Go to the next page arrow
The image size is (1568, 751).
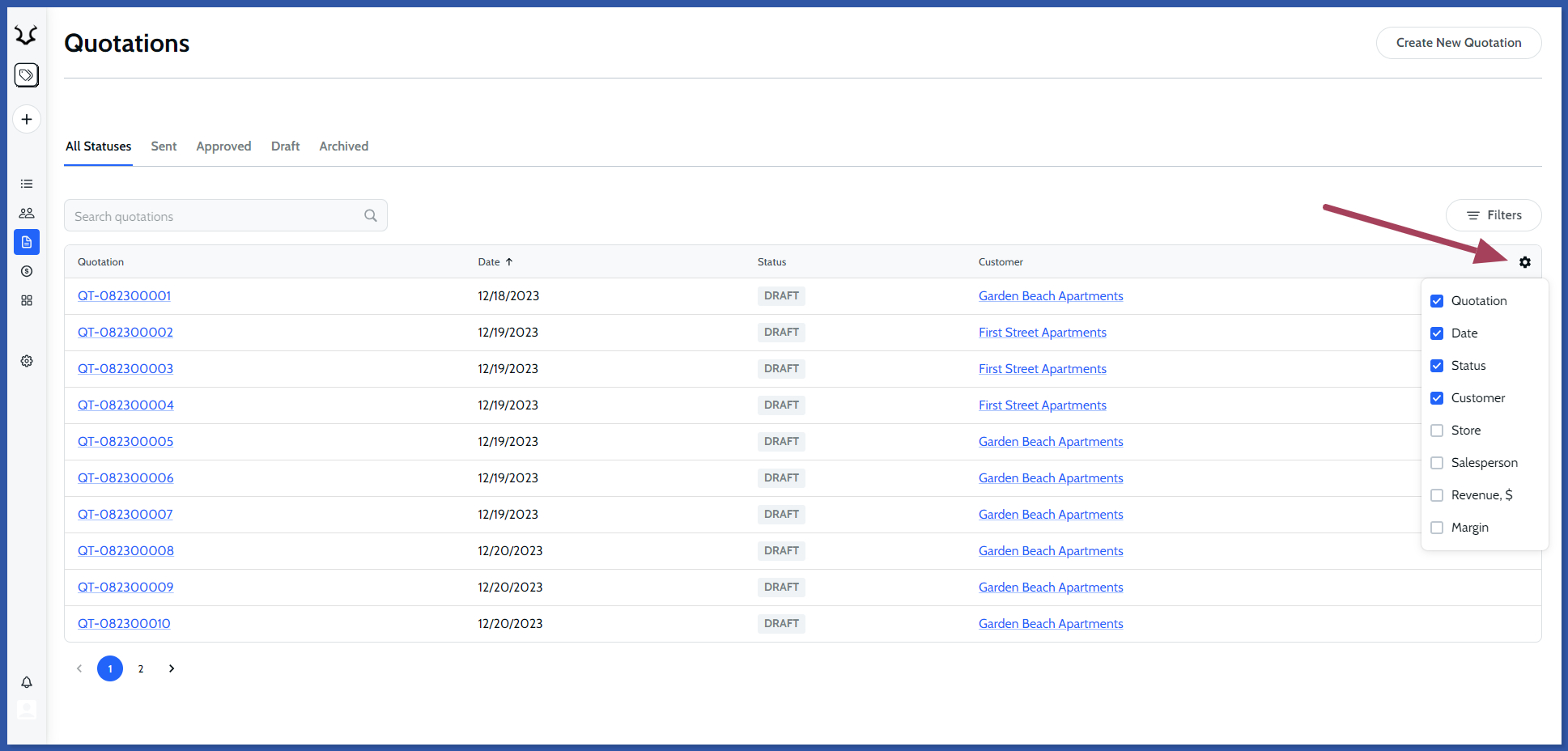pyautogui.click(x=172, y=668)
